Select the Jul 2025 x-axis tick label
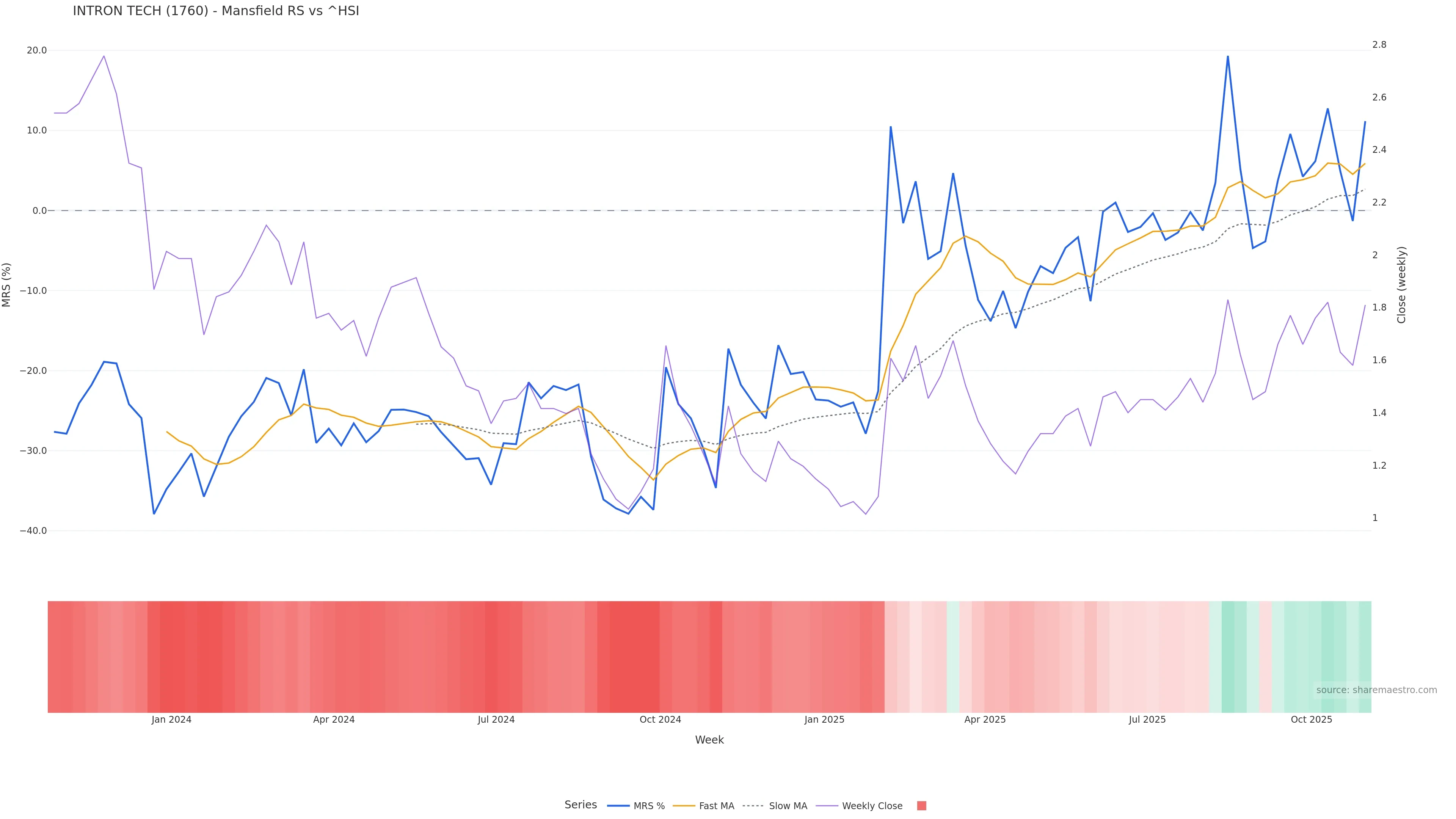 (1147, 720)
